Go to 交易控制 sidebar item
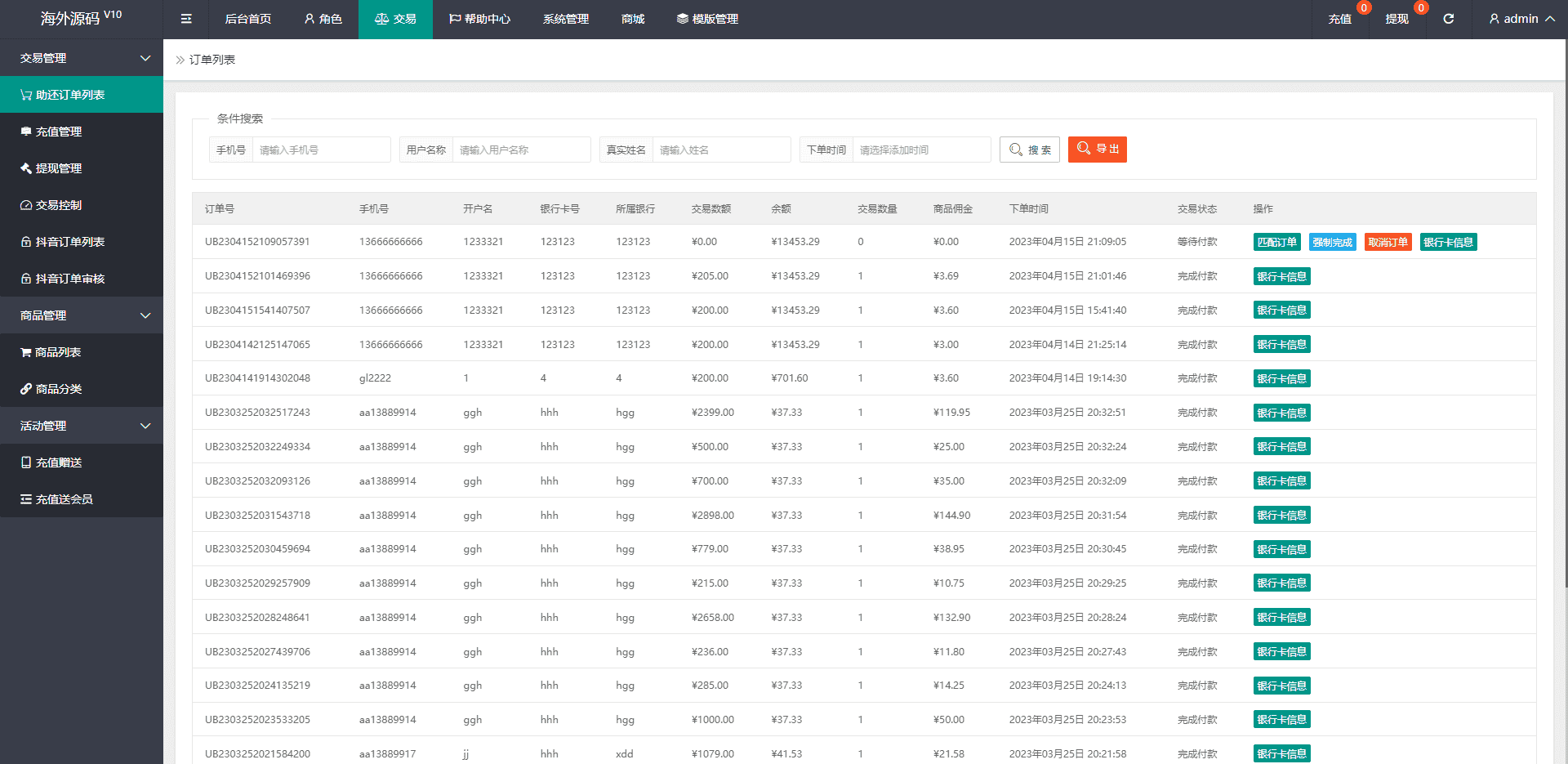 point(58,205)
